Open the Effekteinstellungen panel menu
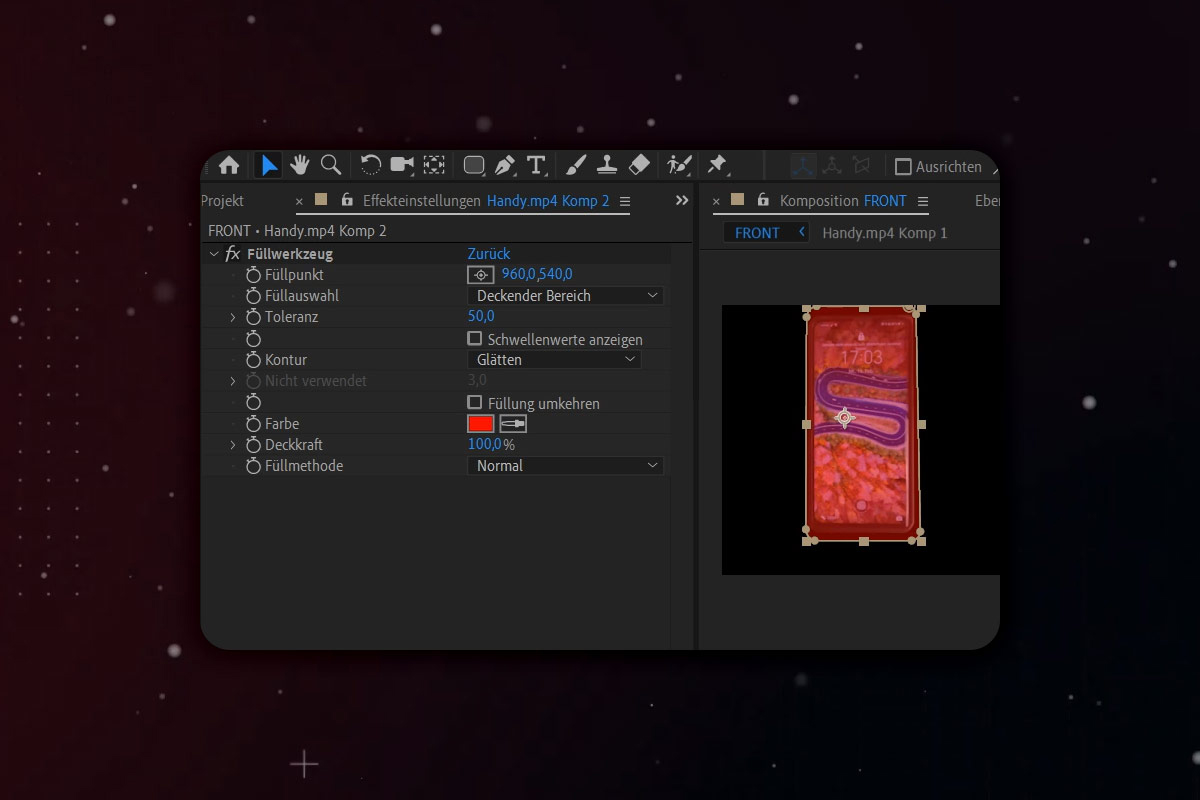This screenshot has height=800, width=1200. coord(625,201)
